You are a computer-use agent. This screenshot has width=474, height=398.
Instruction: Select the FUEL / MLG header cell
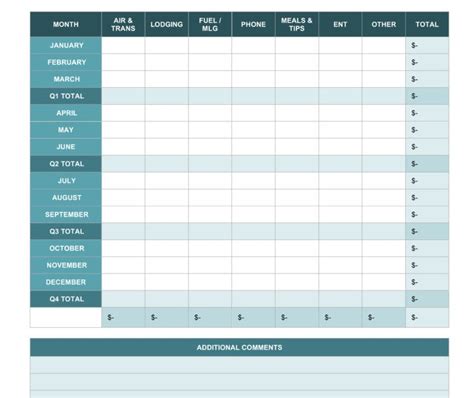pyautogui.click(x=210, y=24)
